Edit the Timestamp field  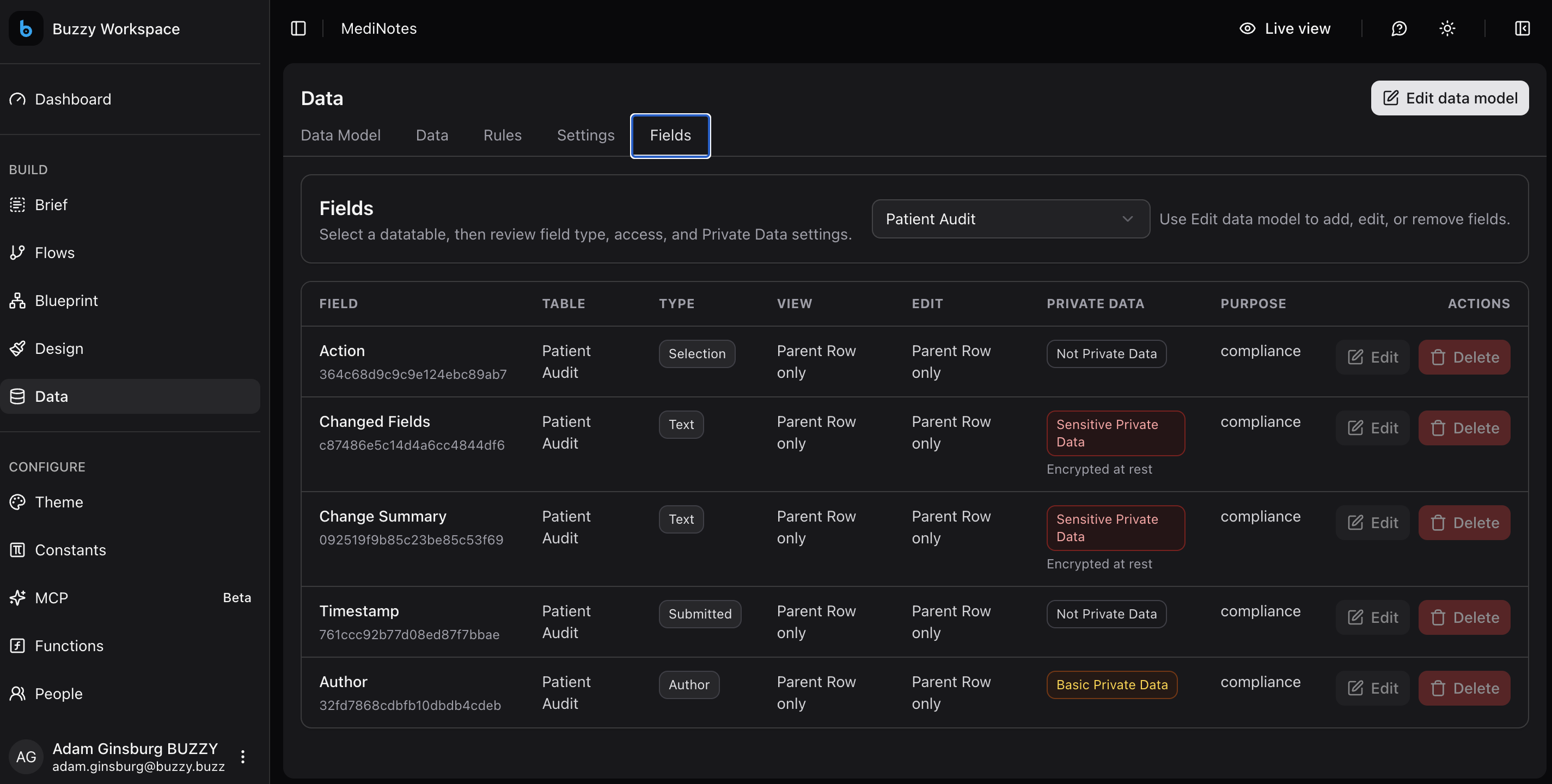tap(1372, 617)
